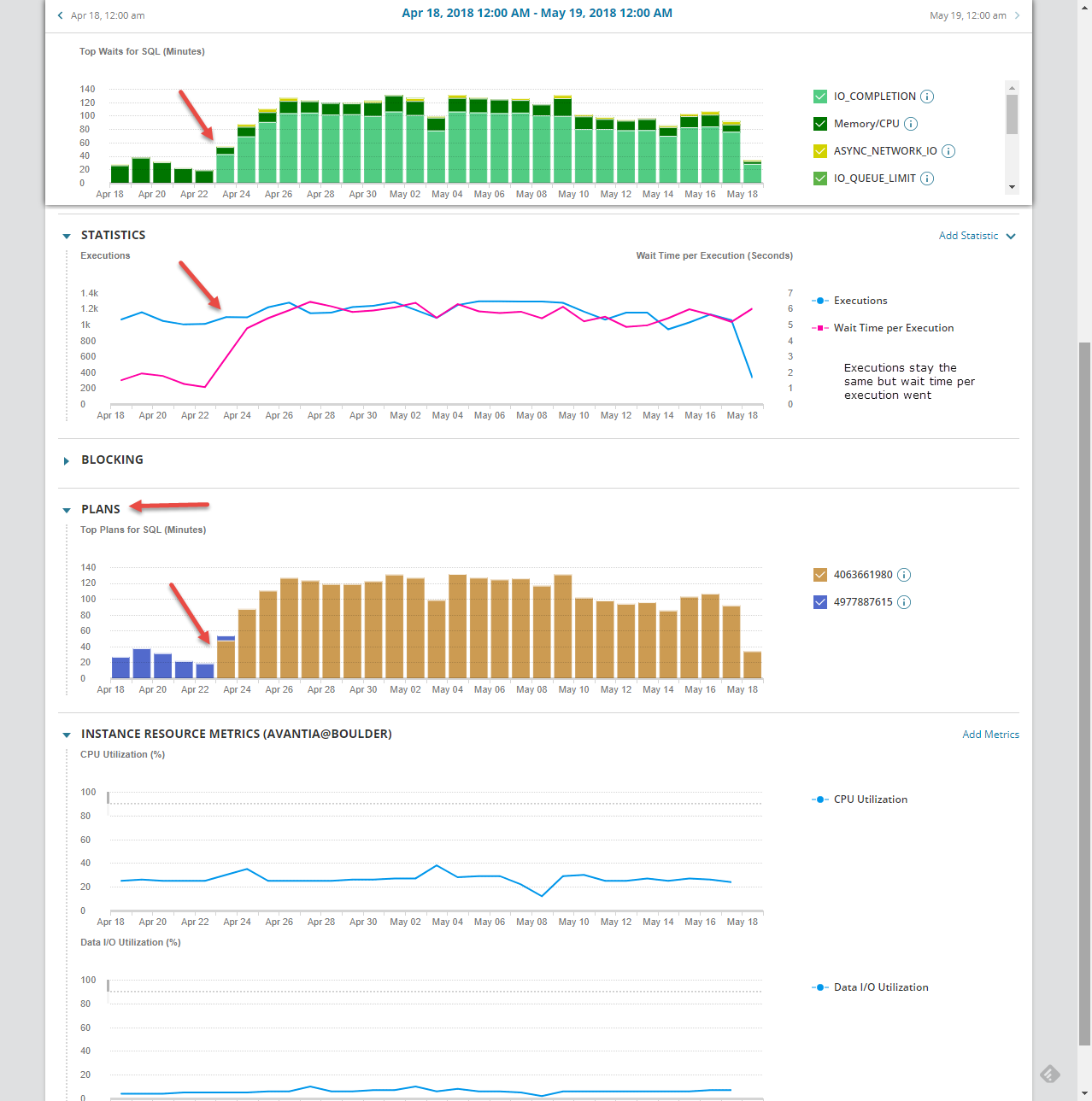
Task: Toggle the Memory/CPU checkbox
Action: point(820,124)
